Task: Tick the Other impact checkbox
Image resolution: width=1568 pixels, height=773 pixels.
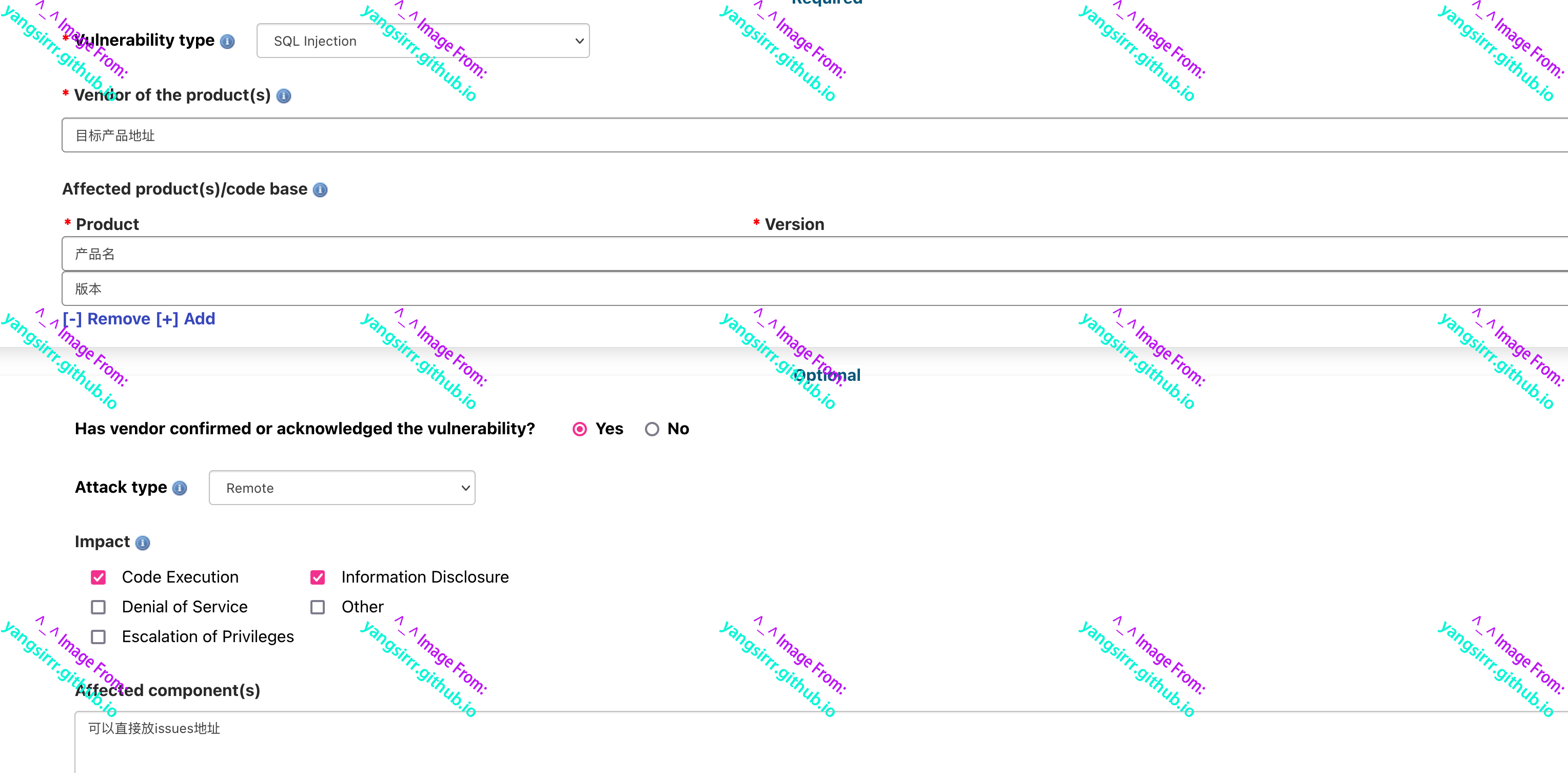Action: (x=318, y=607)
